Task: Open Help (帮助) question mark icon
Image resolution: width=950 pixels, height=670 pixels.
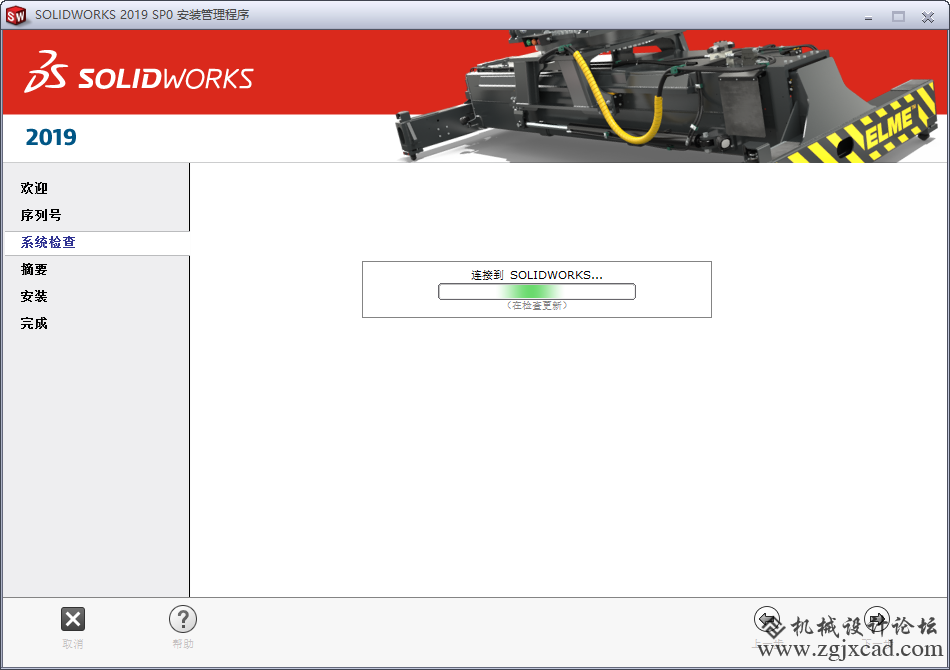Action: click(x=183, y=619)
